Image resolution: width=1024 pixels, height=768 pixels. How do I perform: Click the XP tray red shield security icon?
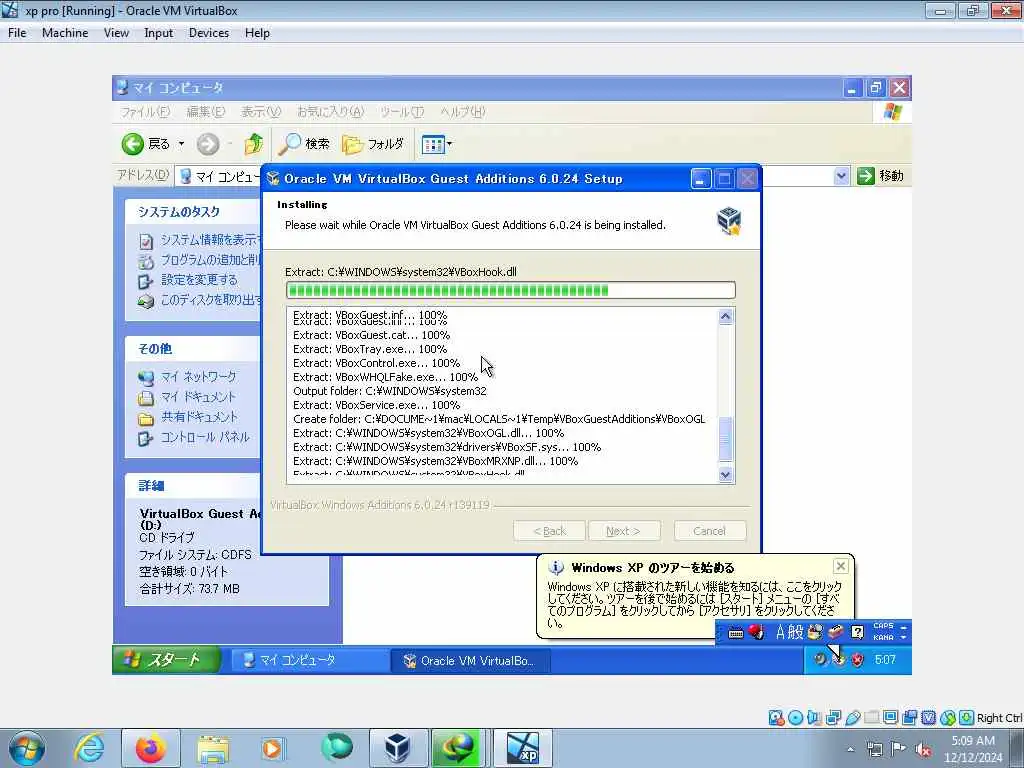pyautogui.click(x=857, y=660)
